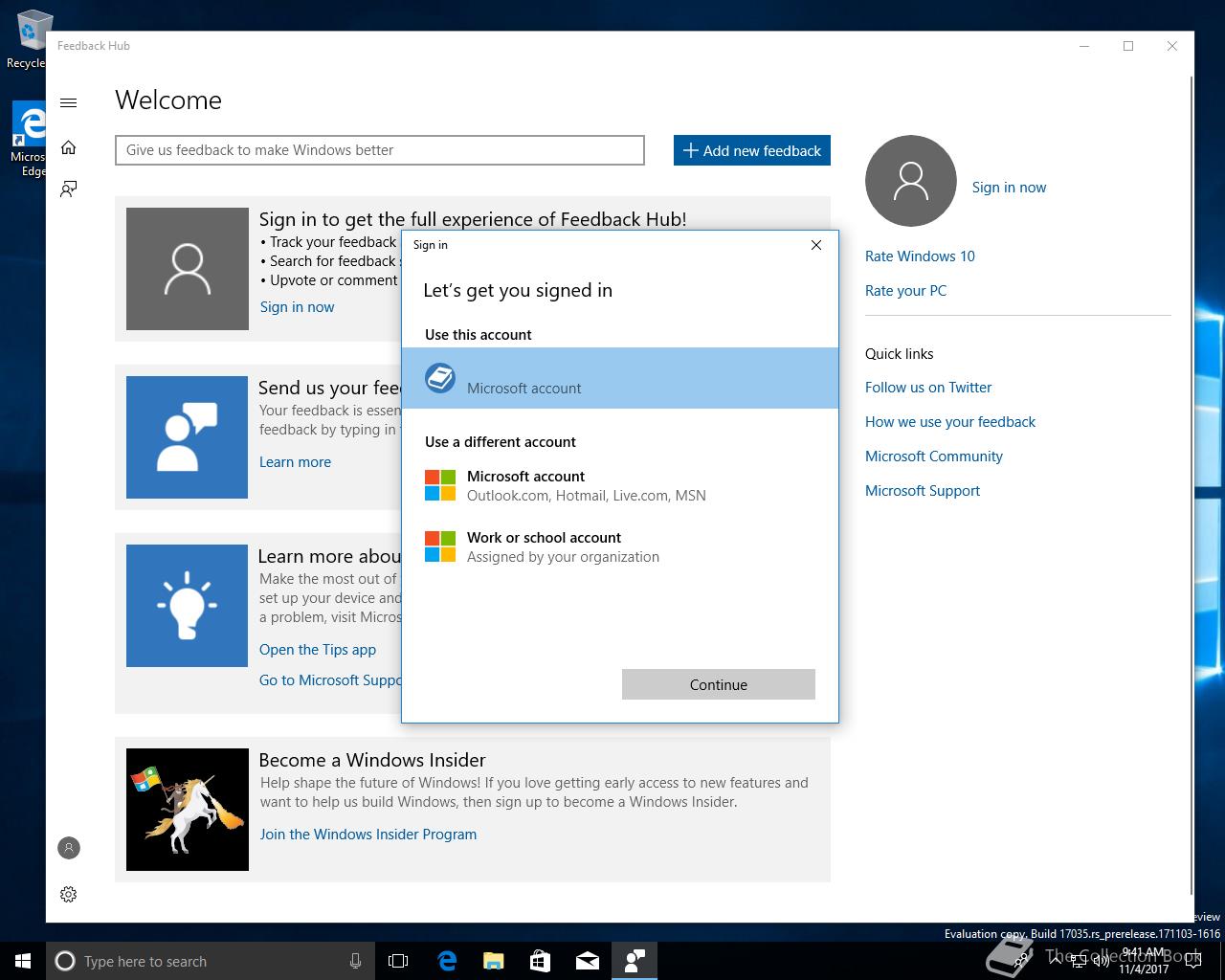Click 'Let's get you signed in' text

coord(518,291)
